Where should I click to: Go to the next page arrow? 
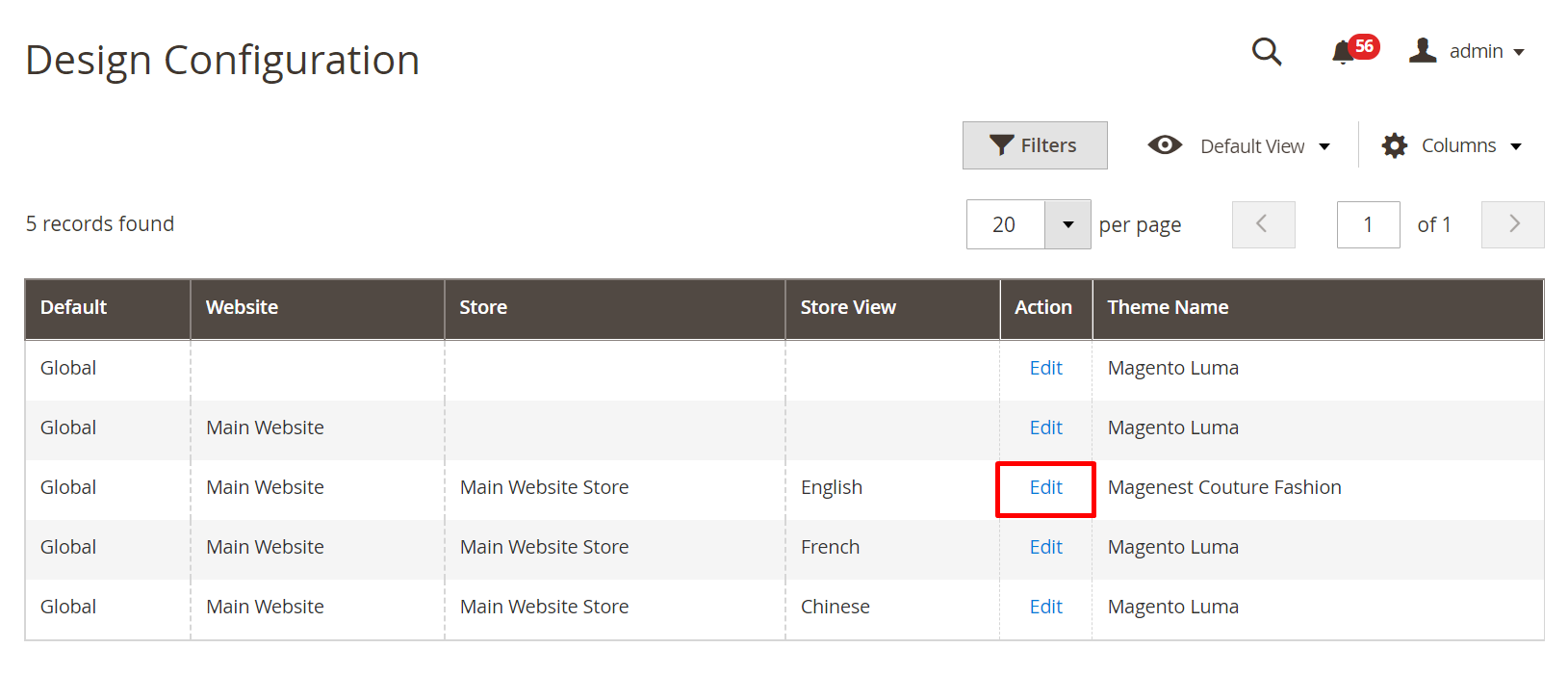point(1512,224)
